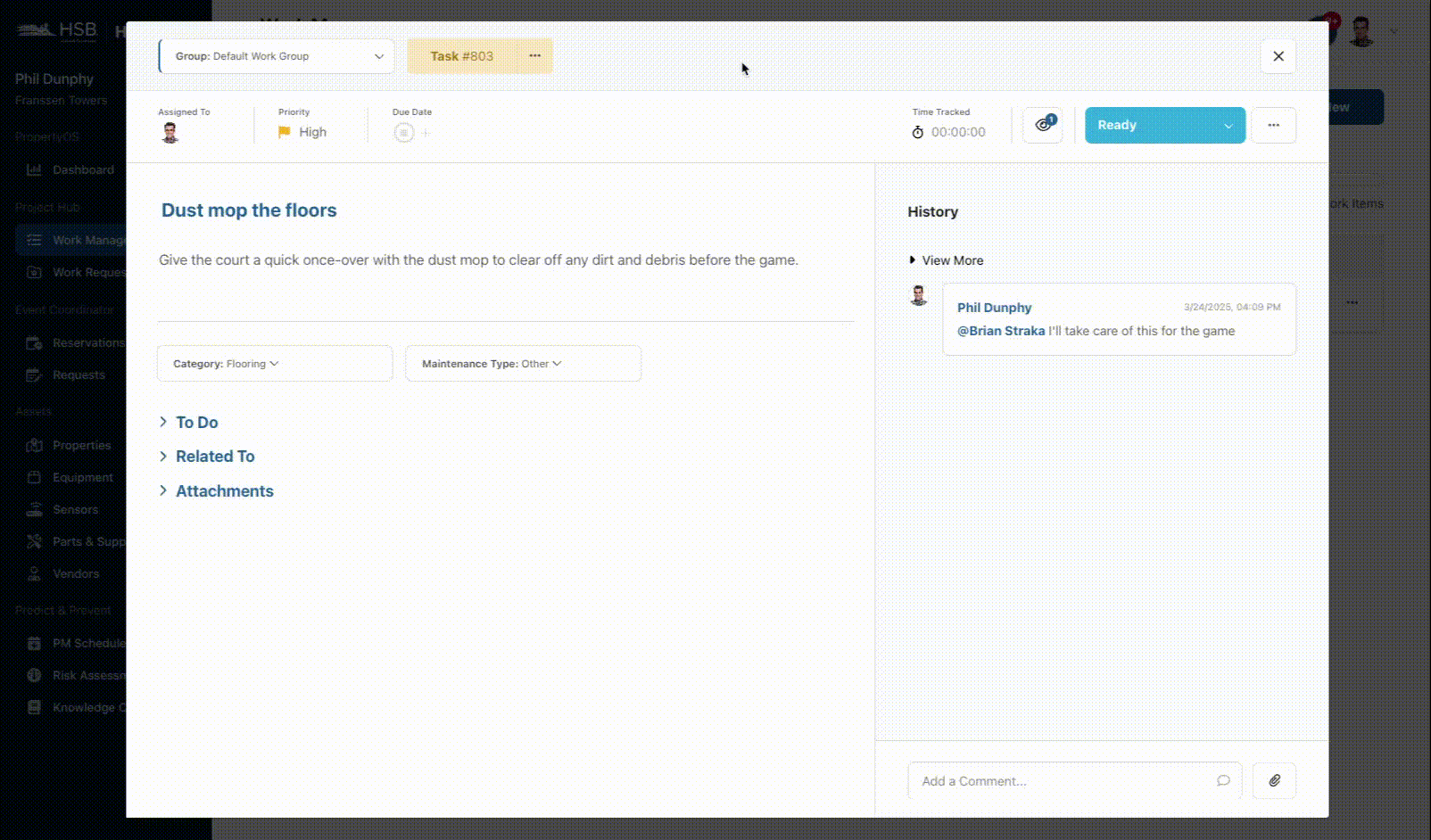Open Equipment in background sidebar
The width and height of the screenshot is (1431, 840).
[x=70, y=477]
